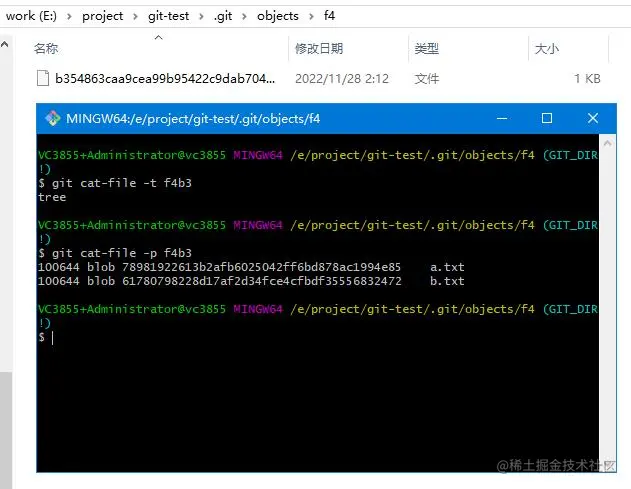Maximize the MINGW64 terminal window
This screenshot has height=489, width=631.
[547, 118]
